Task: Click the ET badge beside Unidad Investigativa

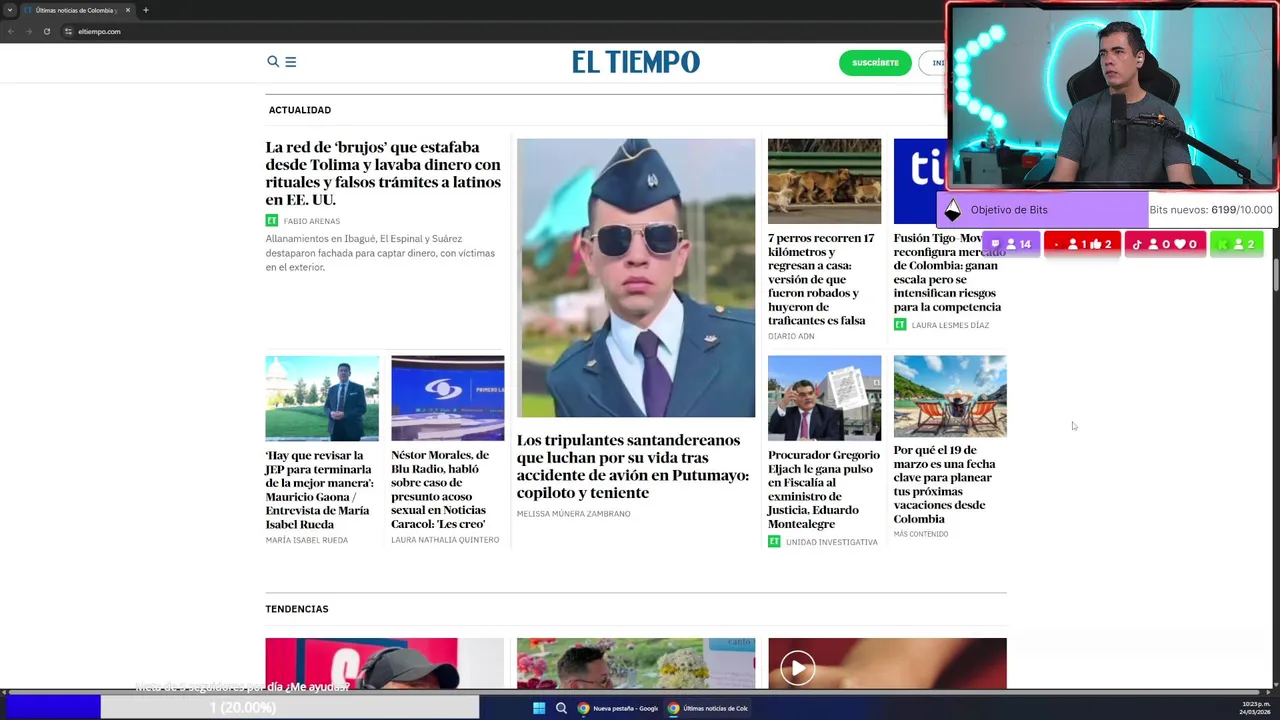Action: [x=773, y=542]
